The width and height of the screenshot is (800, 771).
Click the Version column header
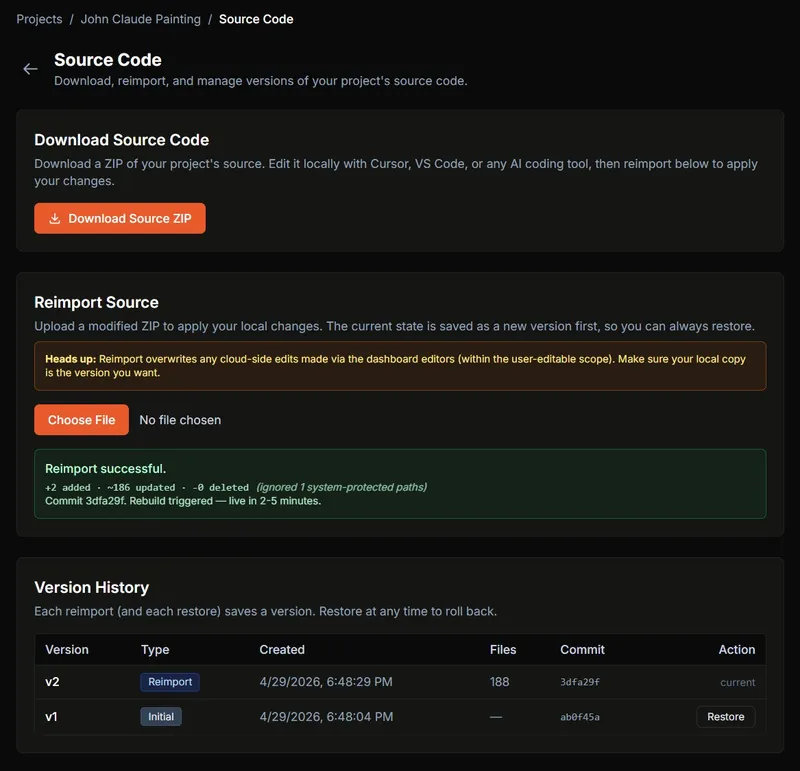pos(67,649)
